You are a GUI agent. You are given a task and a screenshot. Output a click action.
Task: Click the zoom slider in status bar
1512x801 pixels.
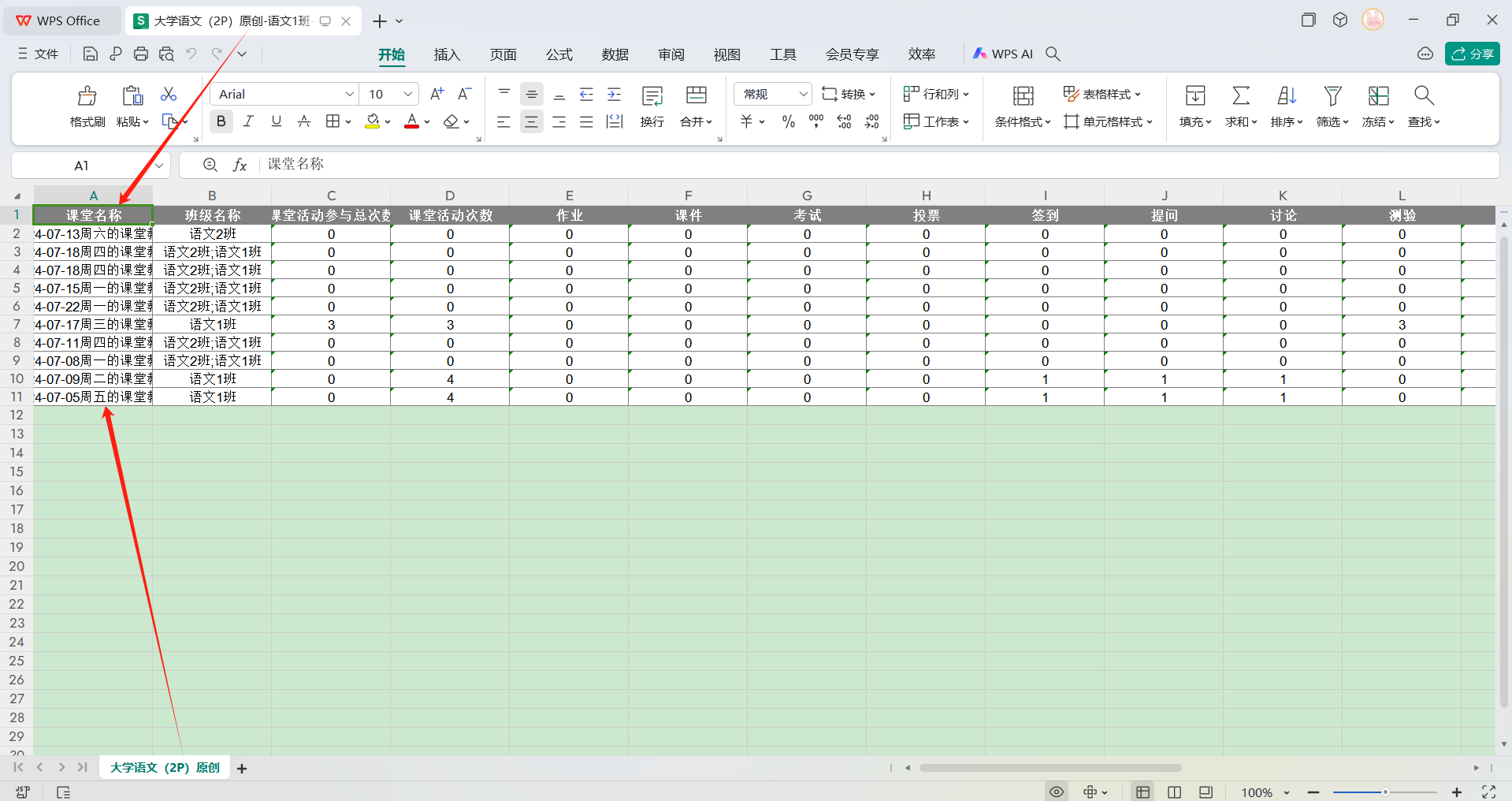coord(1384,792)
